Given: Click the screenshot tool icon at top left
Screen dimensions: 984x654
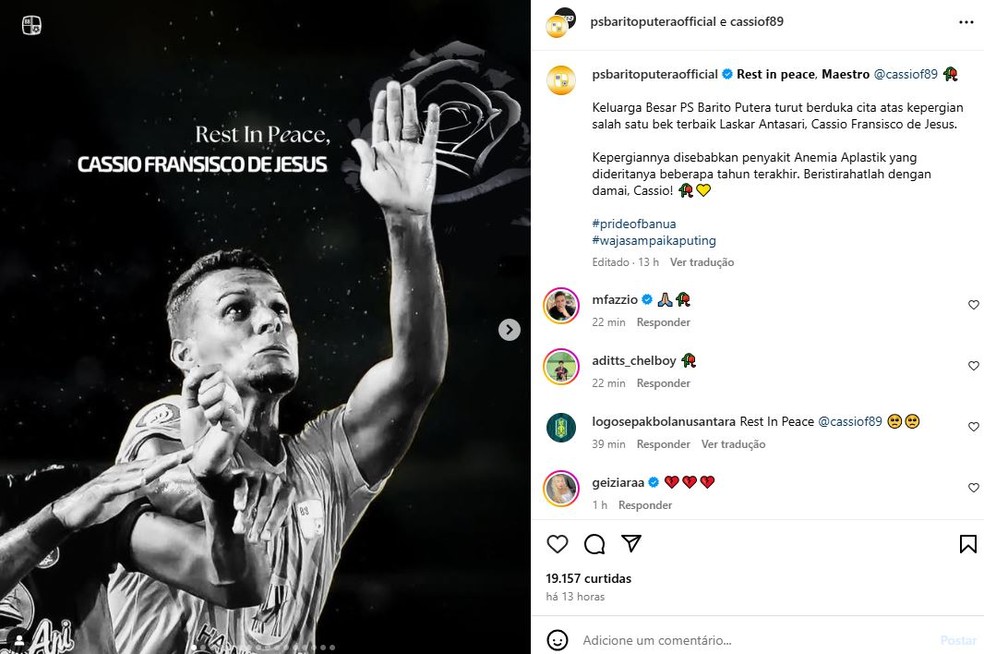Looking at the screenshot, I should pyautogui.click(x=34, y=26).
